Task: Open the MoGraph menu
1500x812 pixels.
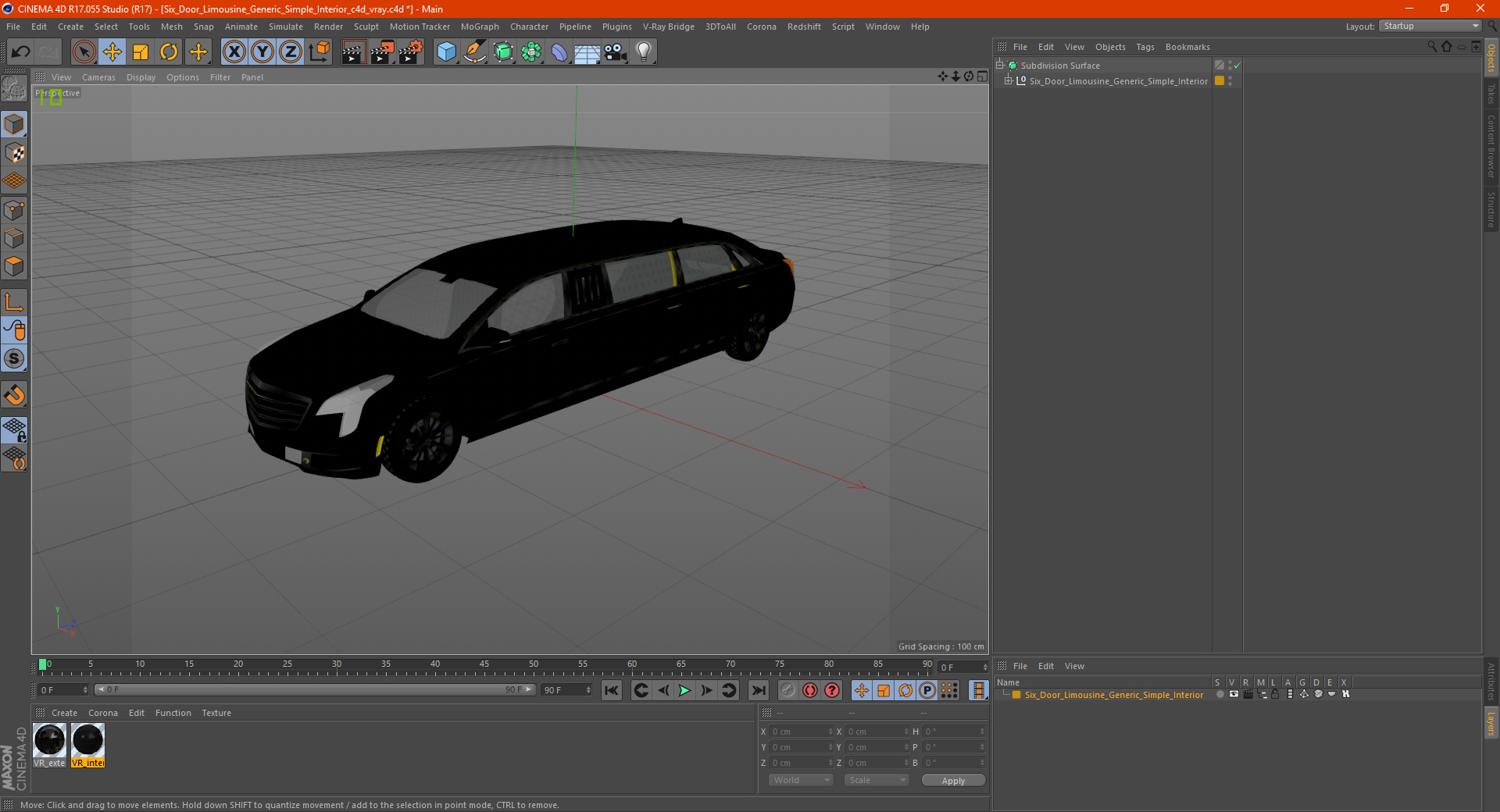Action: 480,27
